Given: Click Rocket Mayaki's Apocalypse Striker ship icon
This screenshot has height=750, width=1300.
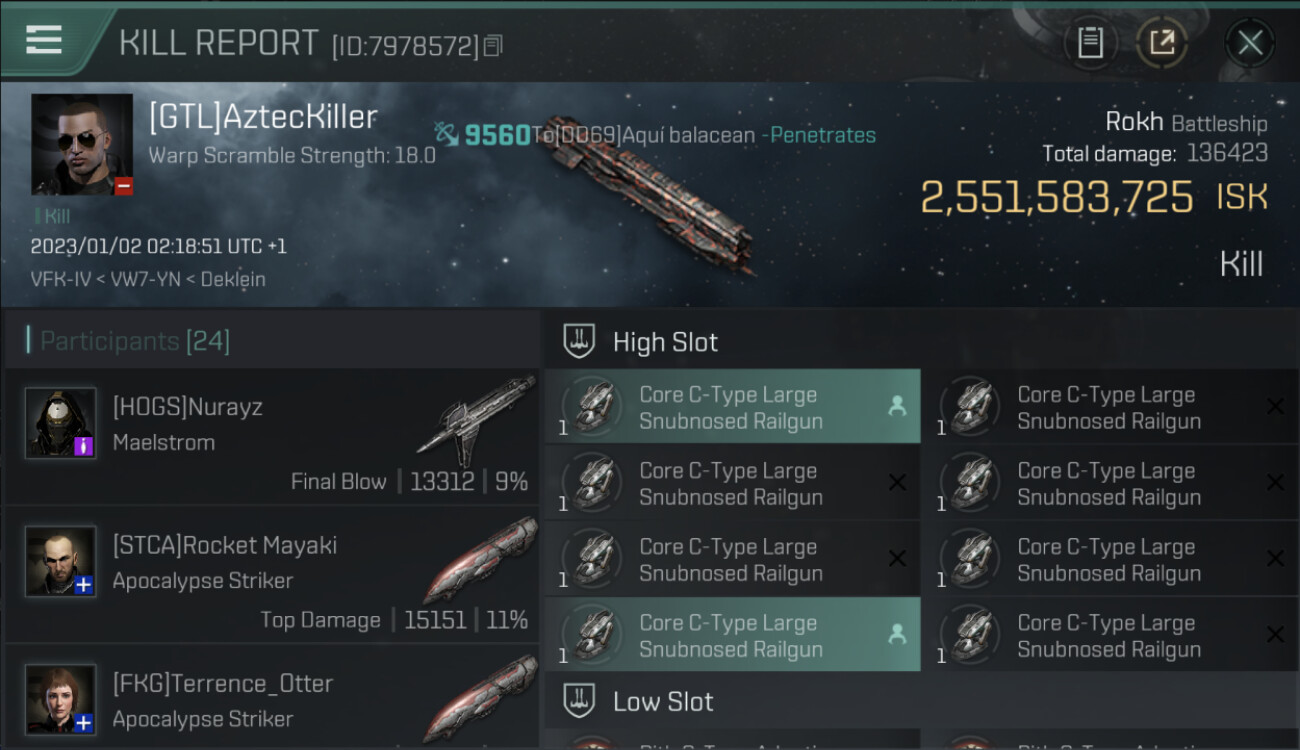Looking at the screenshot, I should click(x=480, y=559).
